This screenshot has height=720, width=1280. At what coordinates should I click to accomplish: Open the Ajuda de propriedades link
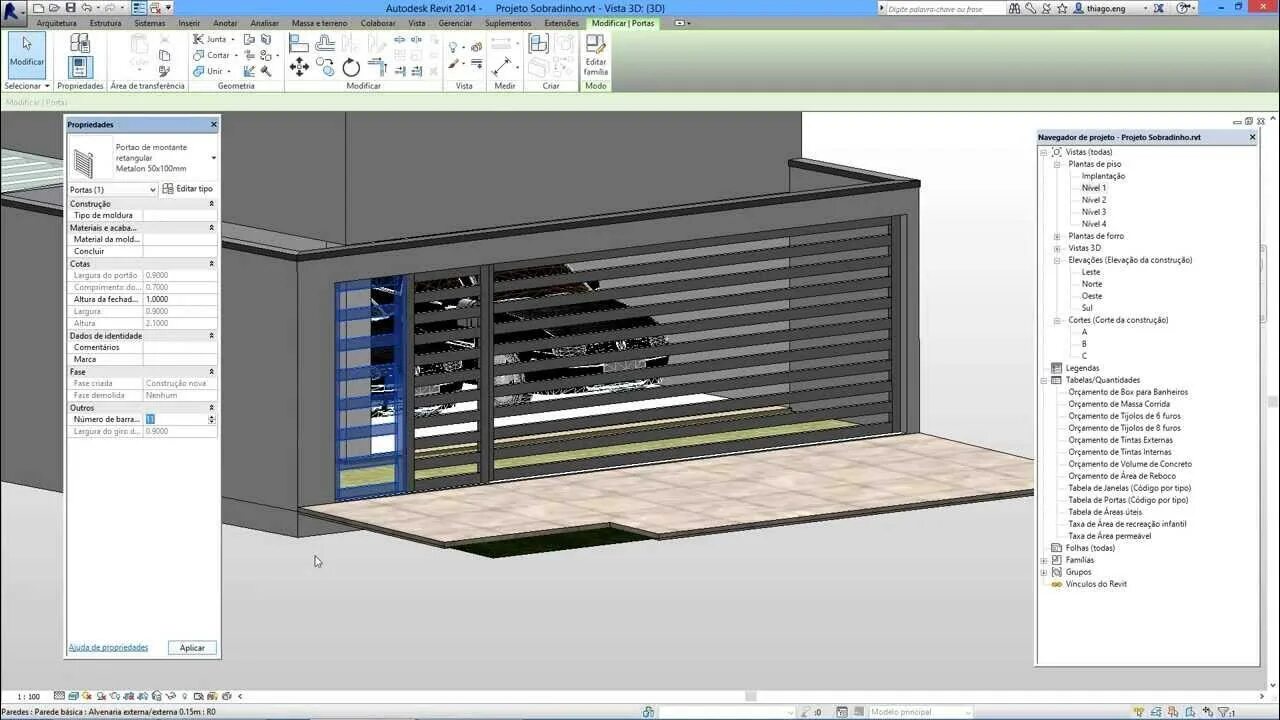tap(108, 648)
